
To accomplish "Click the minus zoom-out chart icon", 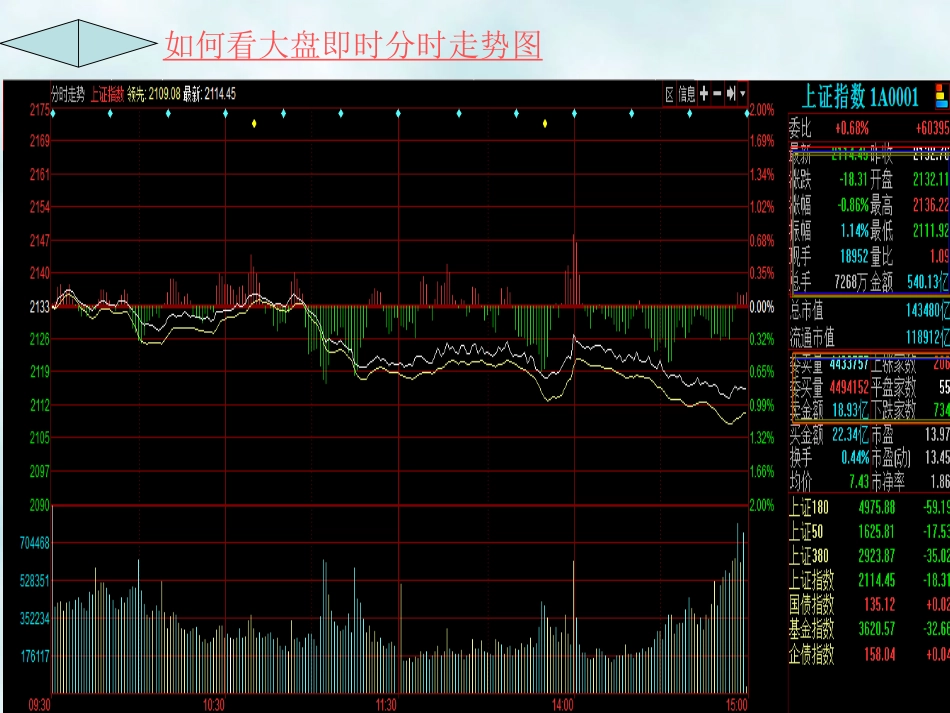I will pyautogui.click(x=717, y=94).
